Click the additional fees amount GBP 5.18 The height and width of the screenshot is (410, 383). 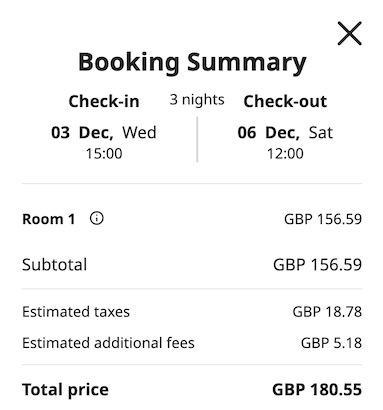click(331, 343)
